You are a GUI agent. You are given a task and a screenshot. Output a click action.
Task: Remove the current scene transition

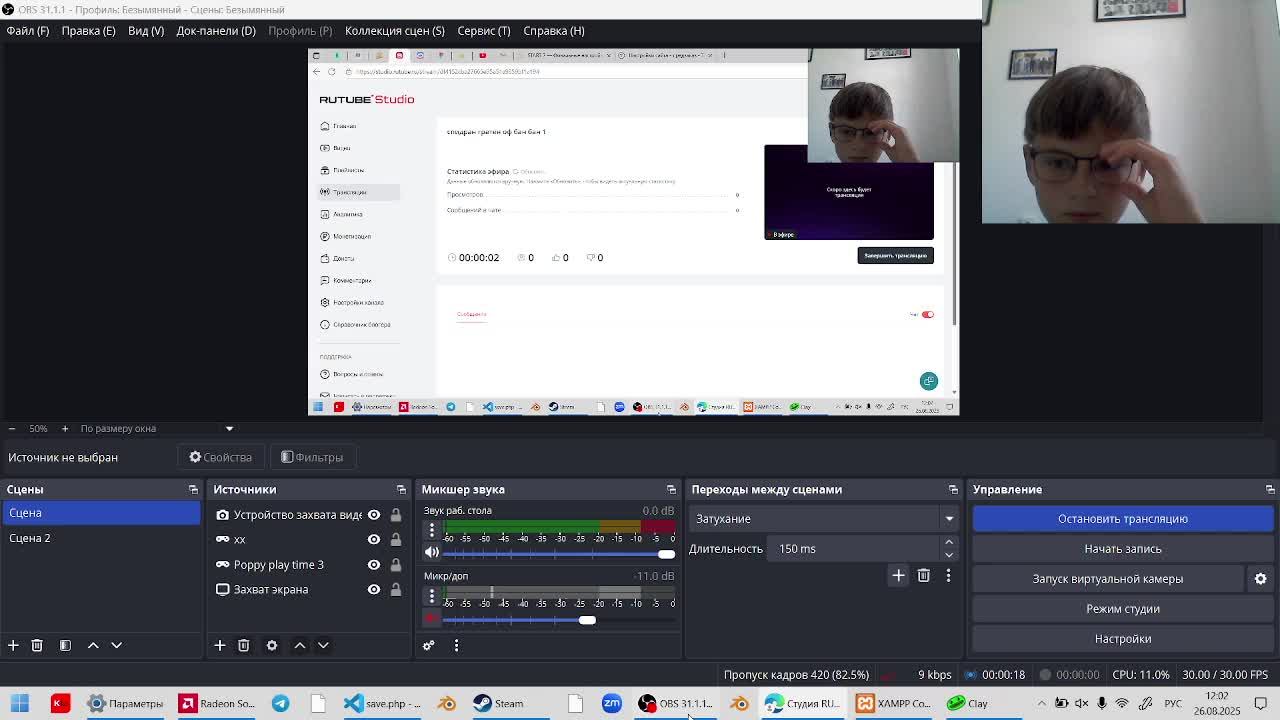pos(923,575)
